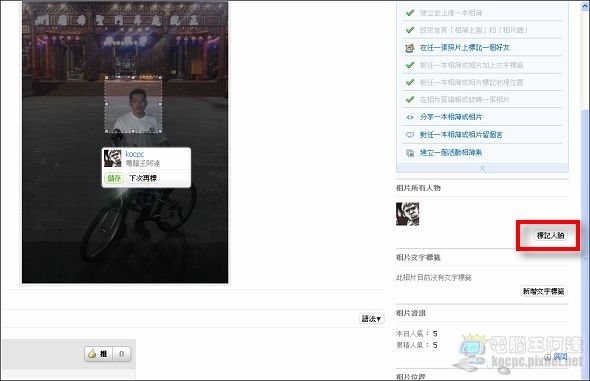Viewport: 590px width, 381px height.
Task: Click the 此相片目前沒有文字標籤 message
Action: [434, 278]
